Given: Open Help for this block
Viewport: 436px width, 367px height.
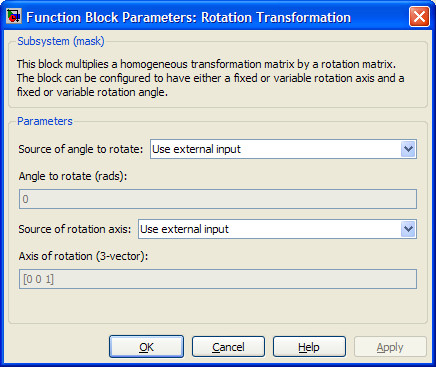Looking at the screenshot, I should tap(309, 347).
